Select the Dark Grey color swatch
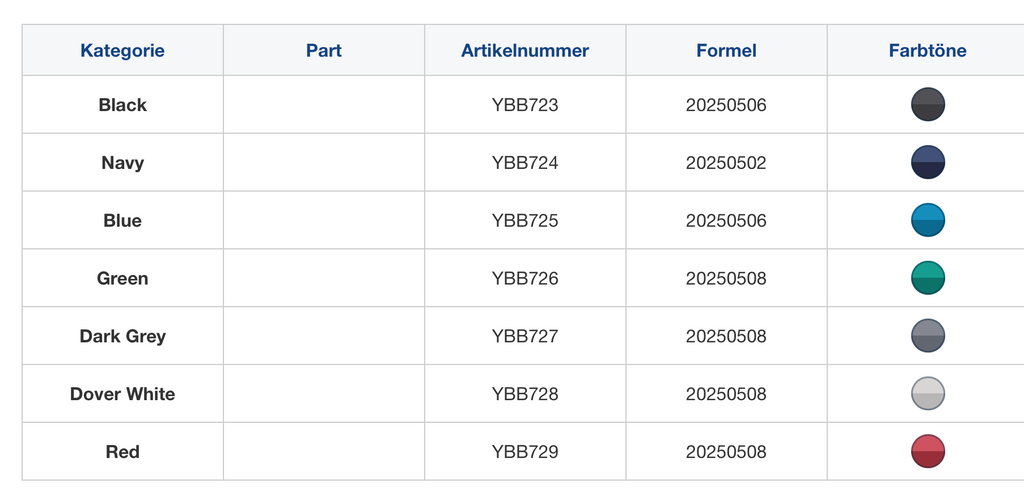 [x=928, y=336]
